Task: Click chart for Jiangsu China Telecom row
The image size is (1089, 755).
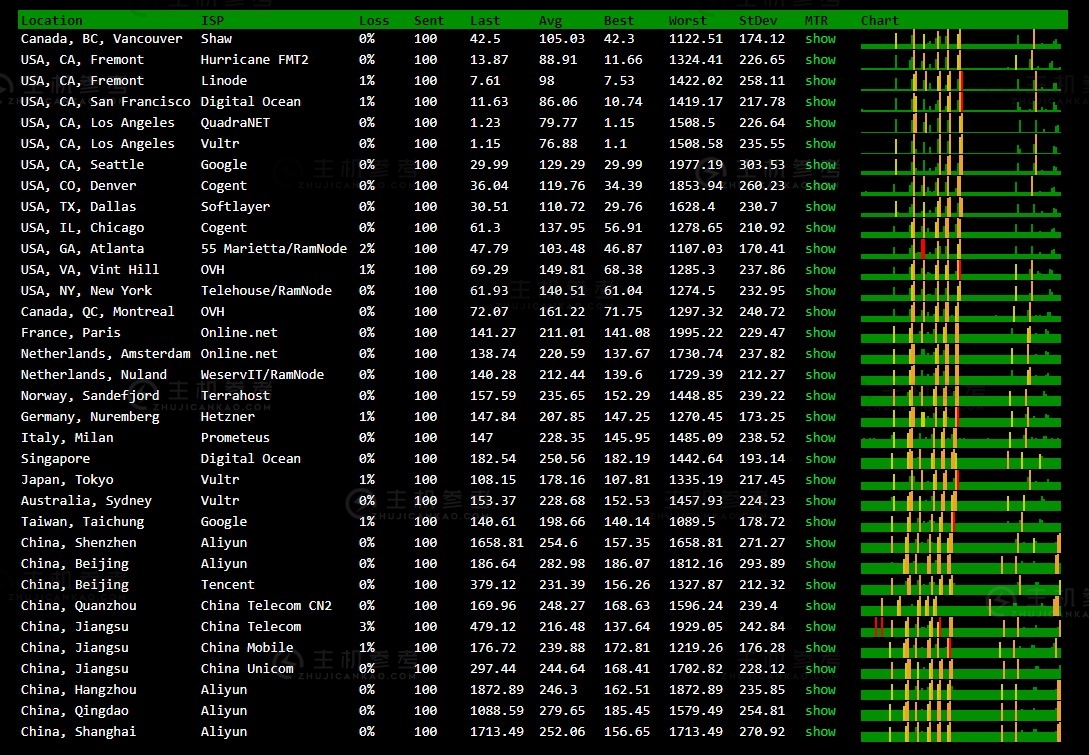Action: point(961,627)
